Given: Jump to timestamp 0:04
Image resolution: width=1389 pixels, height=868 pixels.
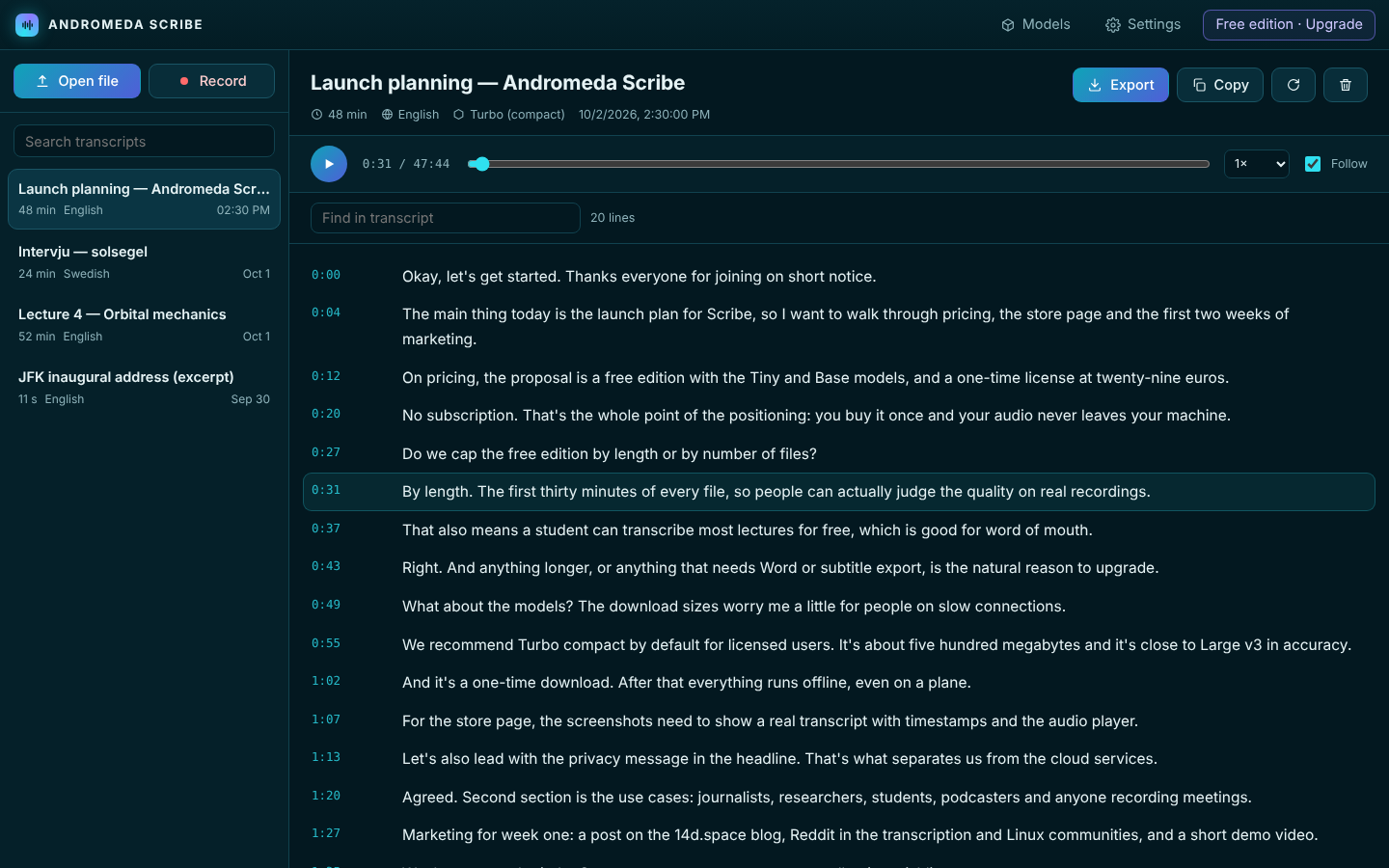Looking at the screenshot, I should pyautogui.click(x=326, y=312).
